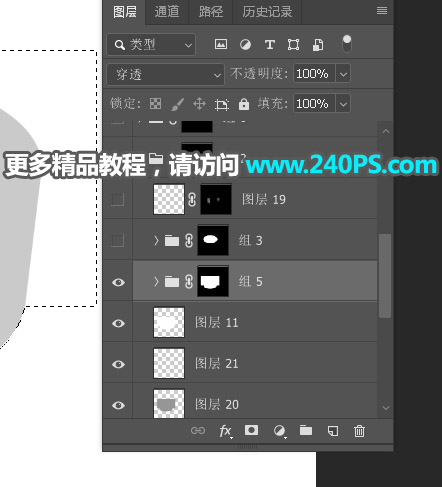Click the link layers icon
This screenshot has height=487, width=442.
198,431
